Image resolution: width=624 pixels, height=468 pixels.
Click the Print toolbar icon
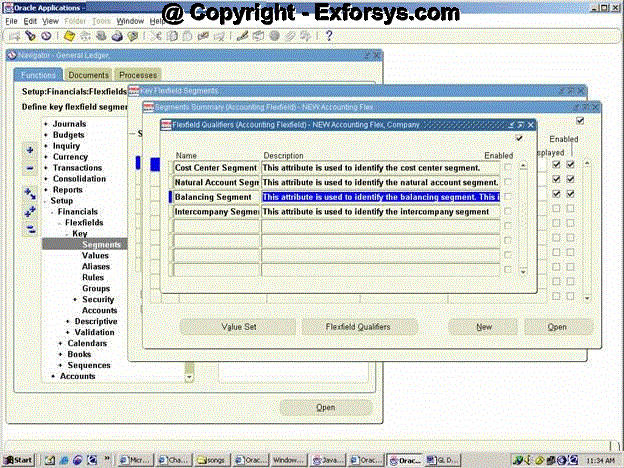tap(117, 36)
